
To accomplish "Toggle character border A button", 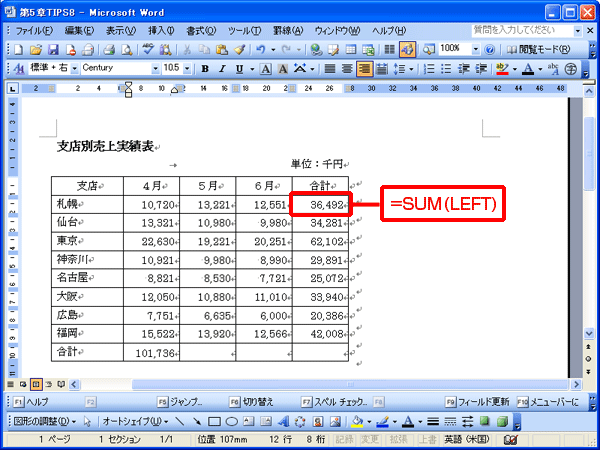I will coord(266,69).
